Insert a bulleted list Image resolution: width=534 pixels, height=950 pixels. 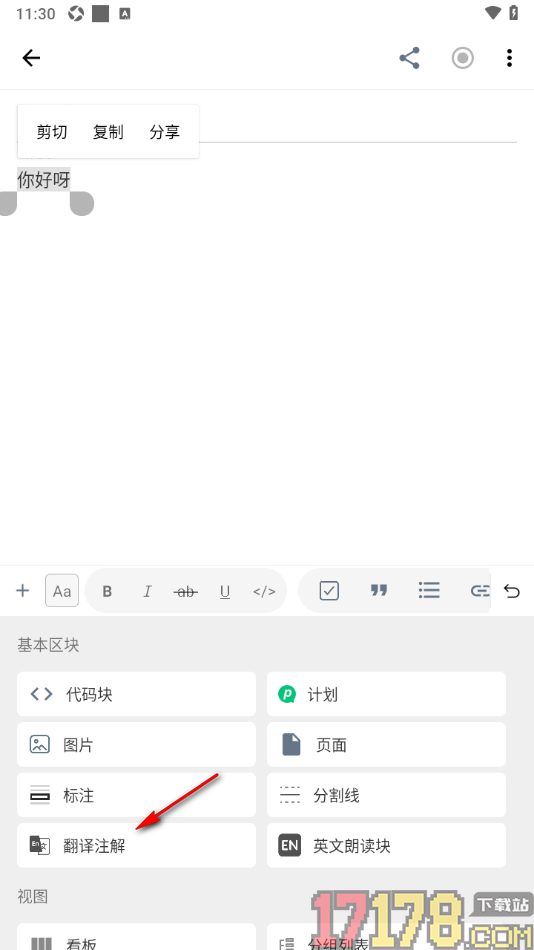click(429, 590)
